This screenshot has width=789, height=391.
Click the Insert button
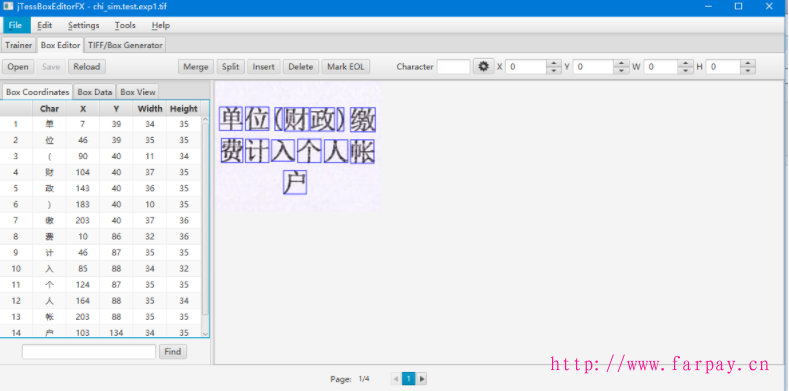[264, 66]
